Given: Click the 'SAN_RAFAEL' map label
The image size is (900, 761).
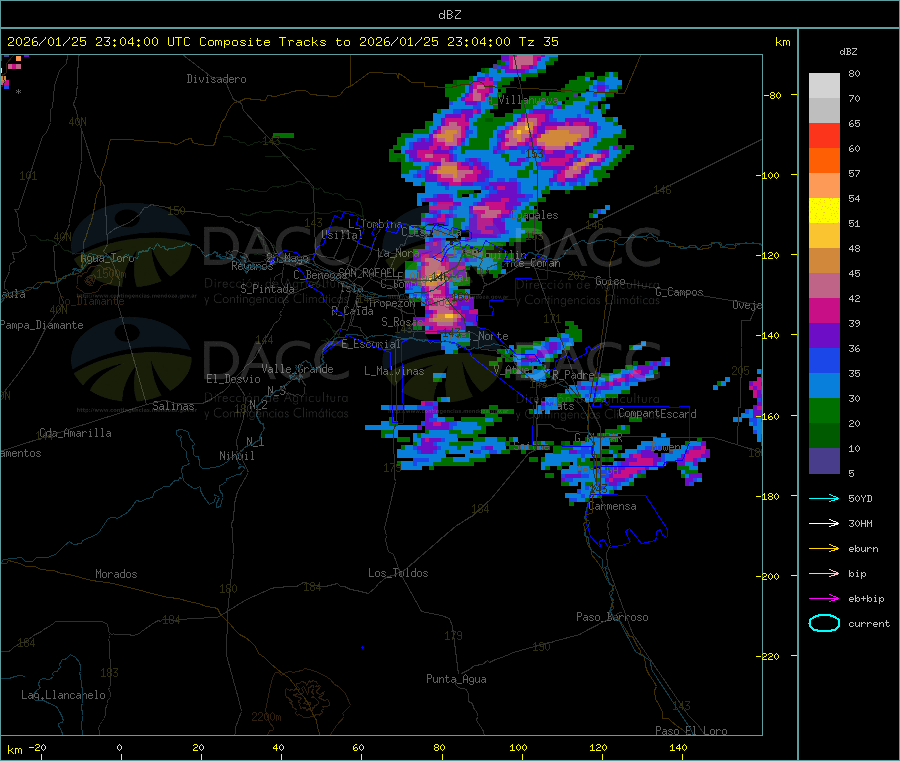Looking at the screenshot, I should tap(367, 272).
